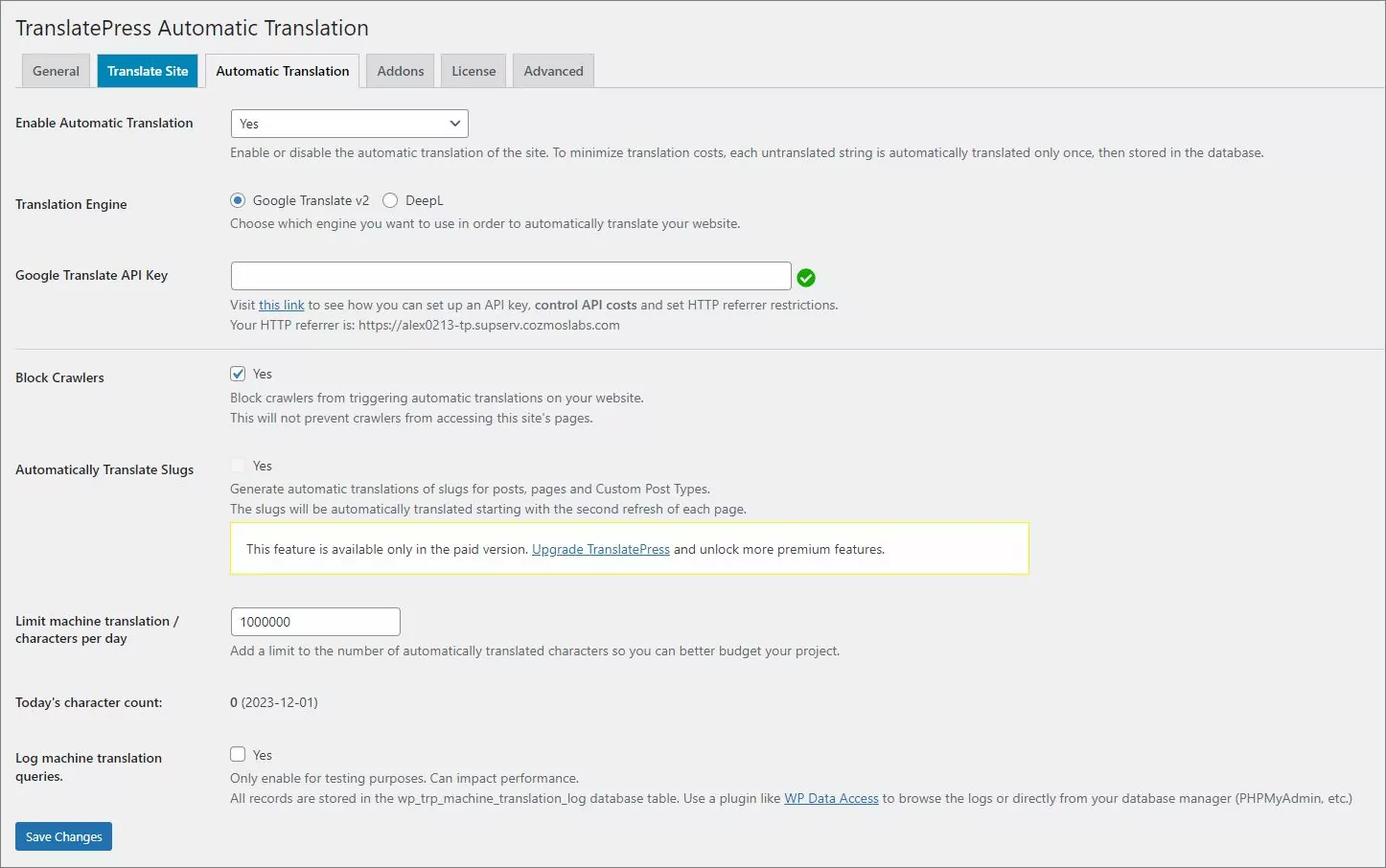
Task: Click the Save Changes button
Action: pos(63,836)
